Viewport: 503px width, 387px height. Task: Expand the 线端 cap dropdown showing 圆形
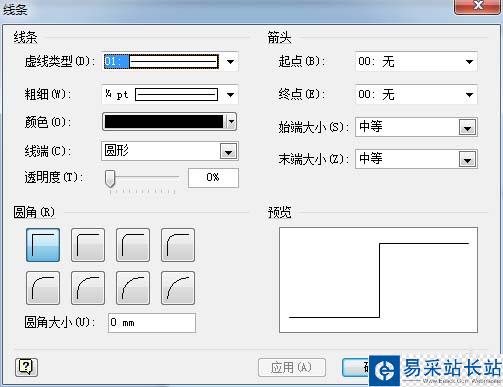coord(170,151)
